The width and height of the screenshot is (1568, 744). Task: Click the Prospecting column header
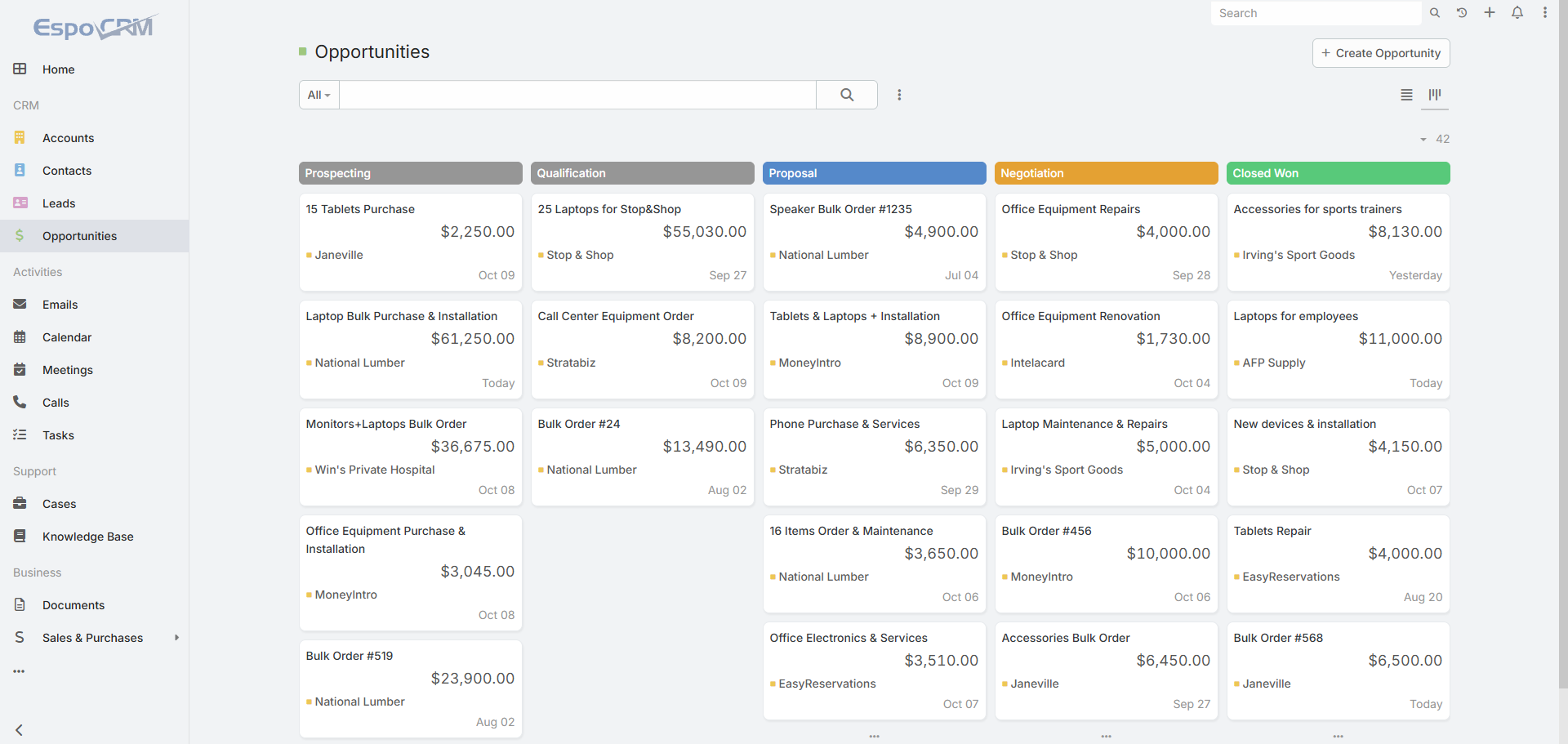pyautogui.click(x=411, y=173)
